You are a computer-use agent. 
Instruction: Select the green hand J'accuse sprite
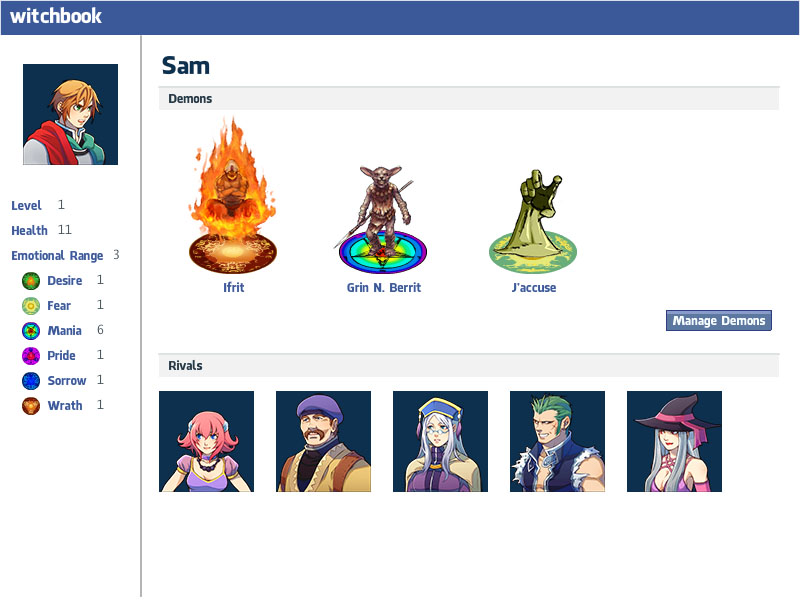533,221
